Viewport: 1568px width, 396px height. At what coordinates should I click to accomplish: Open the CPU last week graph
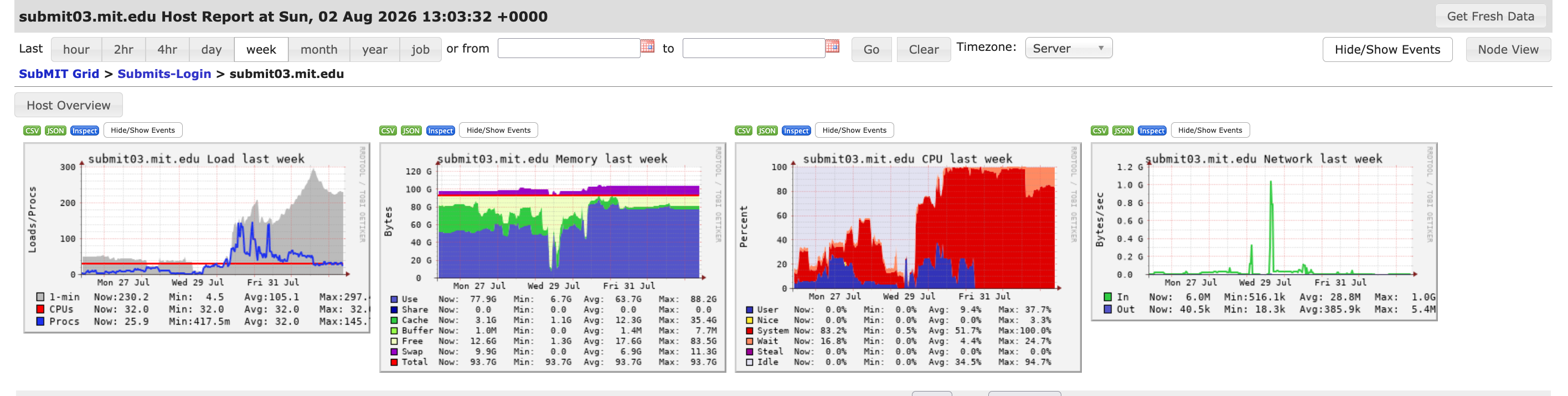(x=908, y=257)
